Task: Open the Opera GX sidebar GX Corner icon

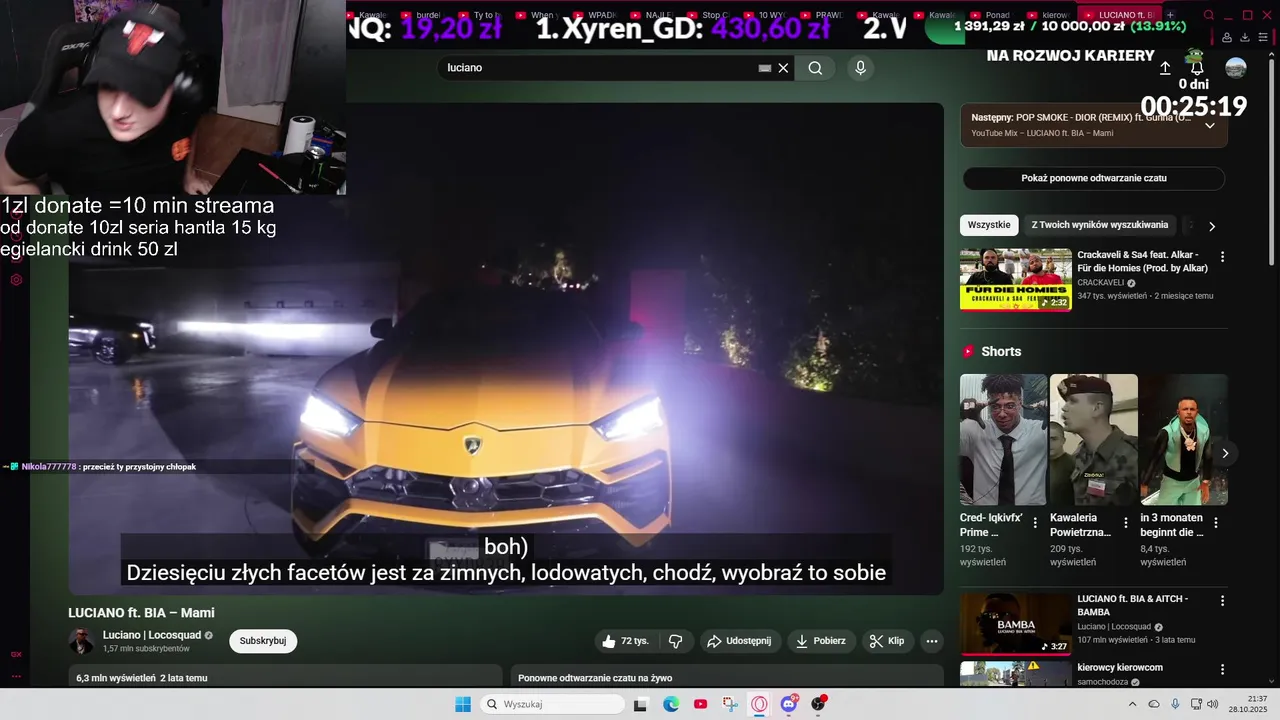Action: click(16, 654)
